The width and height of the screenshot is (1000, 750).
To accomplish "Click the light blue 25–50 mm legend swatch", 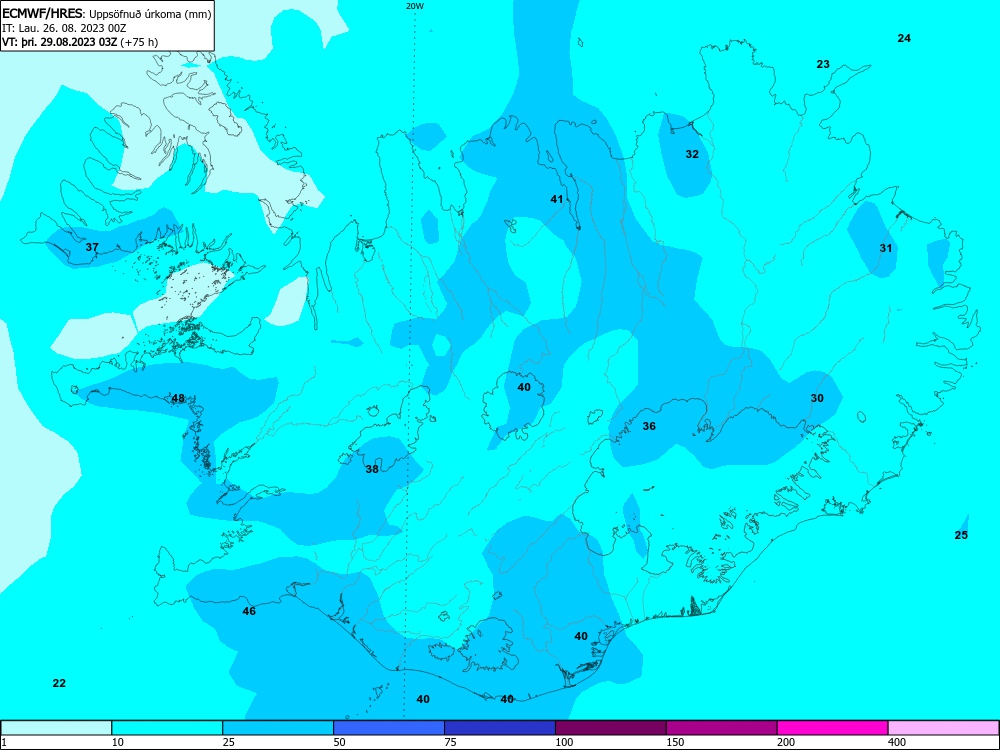I will click(x=278, y=728).
